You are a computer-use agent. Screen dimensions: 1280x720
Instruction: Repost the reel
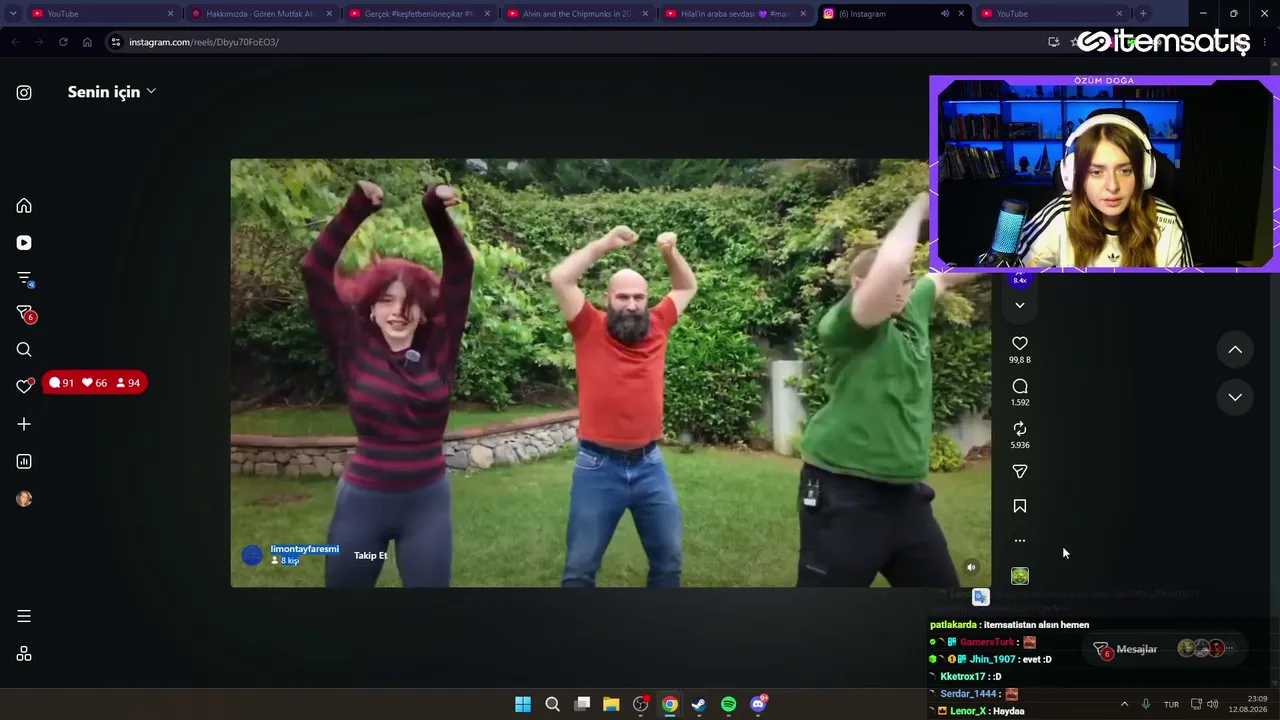(1020, 429)
